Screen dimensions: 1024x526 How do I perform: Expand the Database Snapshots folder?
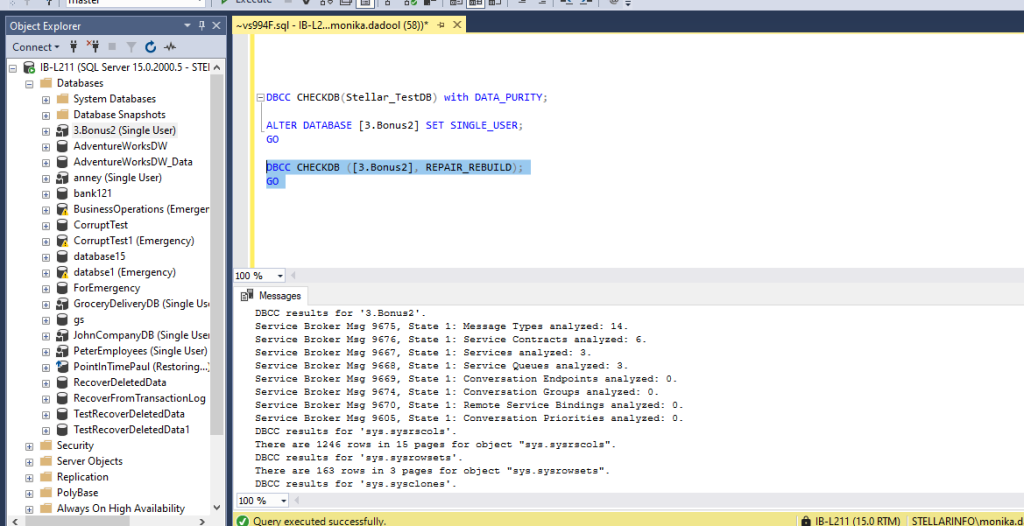[46, 114]
